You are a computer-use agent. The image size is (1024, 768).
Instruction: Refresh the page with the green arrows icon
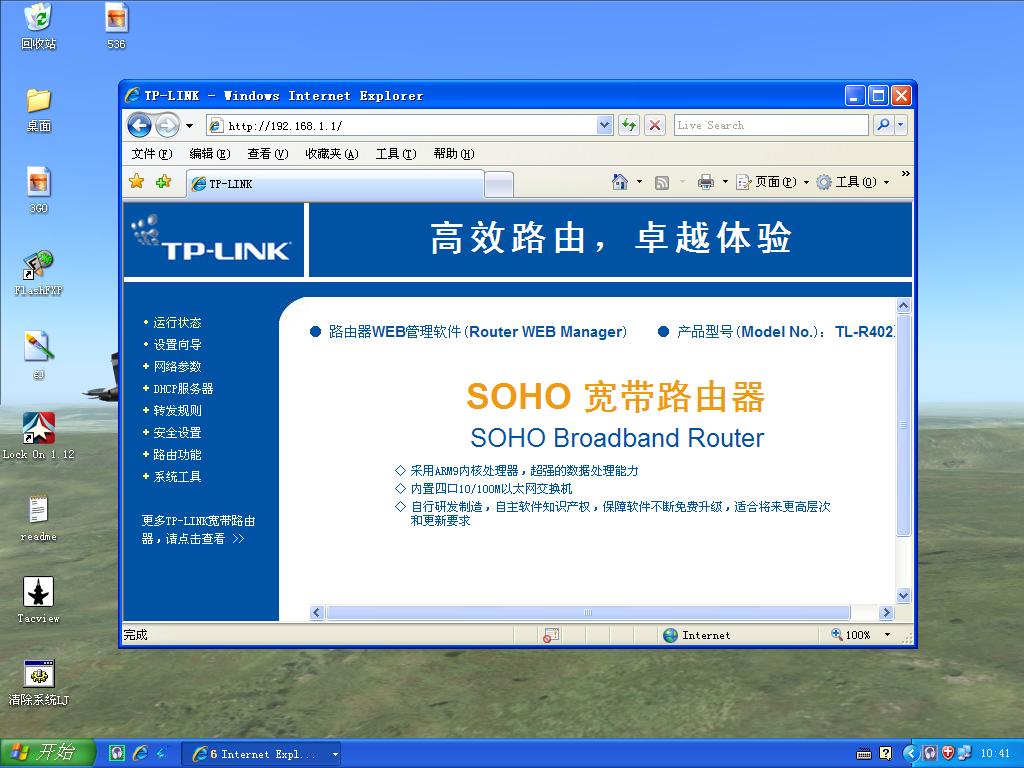[629, 125]
